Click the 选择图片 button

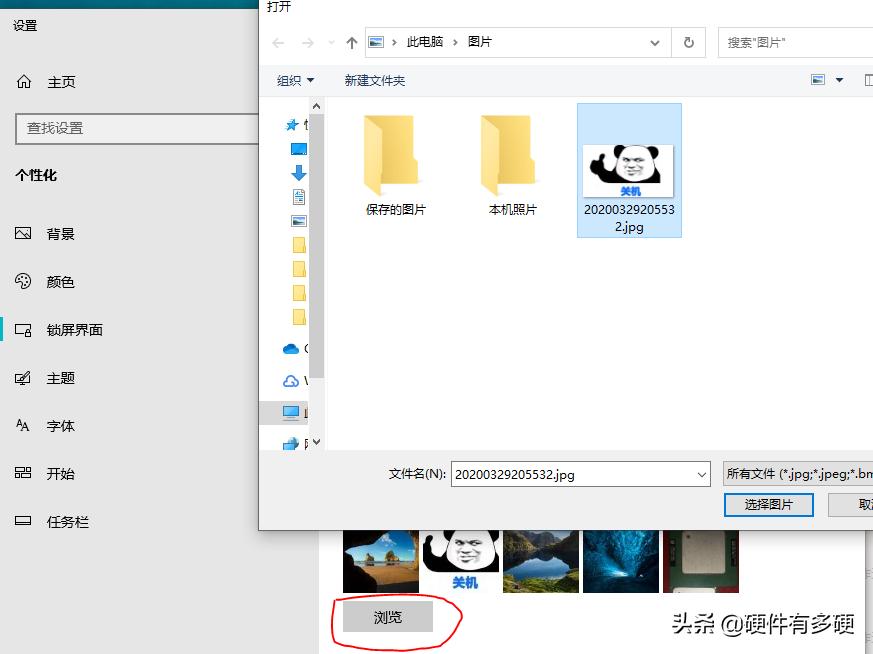(768, 505)
